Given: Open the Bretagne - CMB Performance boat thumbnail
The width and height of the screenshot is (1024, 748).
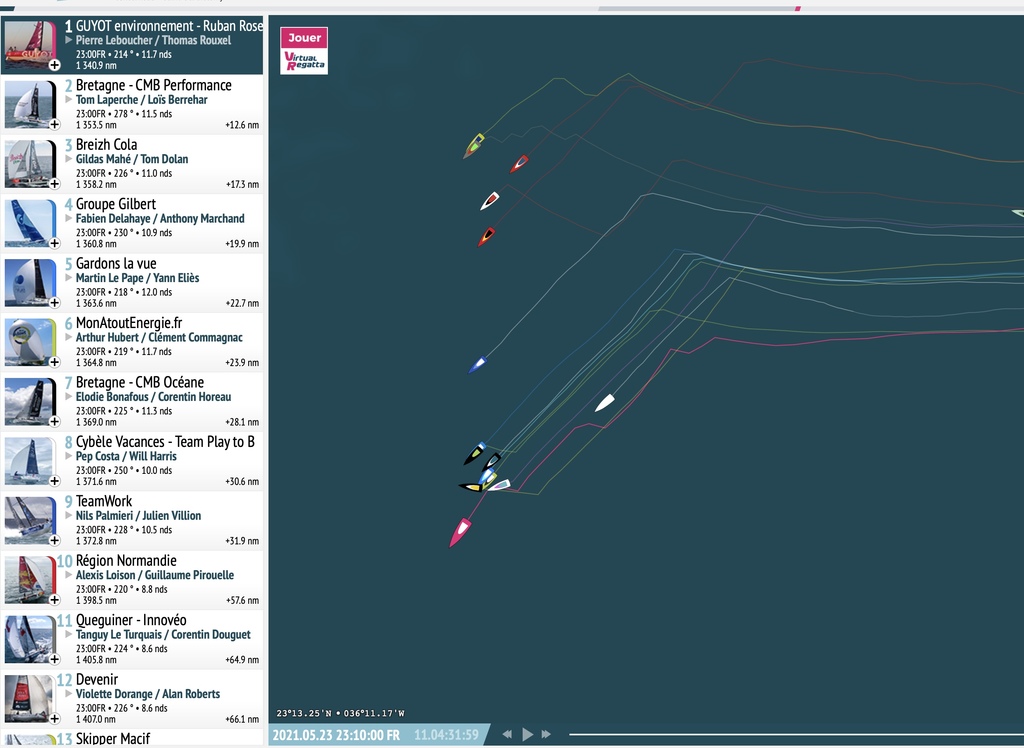Looking at the screenshot, I should [x=30, y=103].
